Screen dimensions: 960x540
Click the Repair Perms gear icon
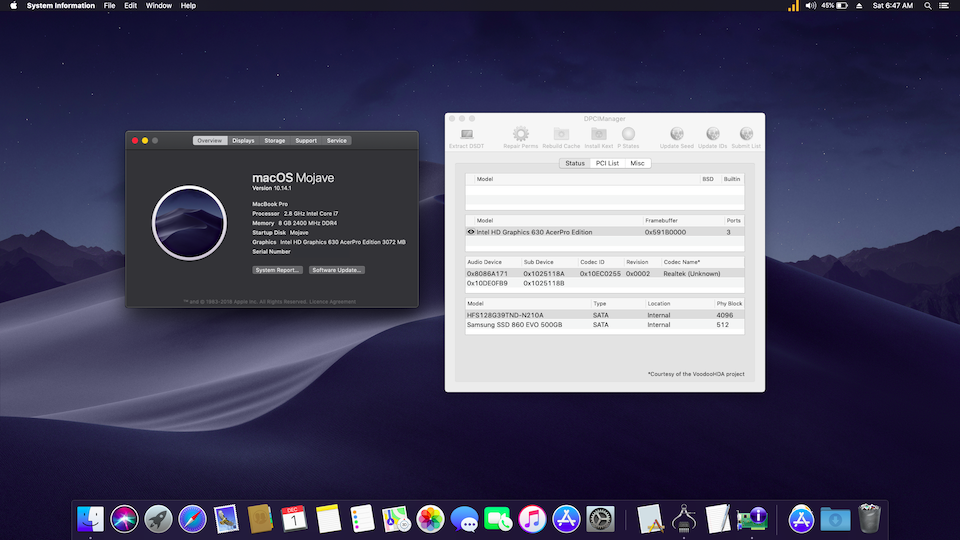(x=521, y=134)
